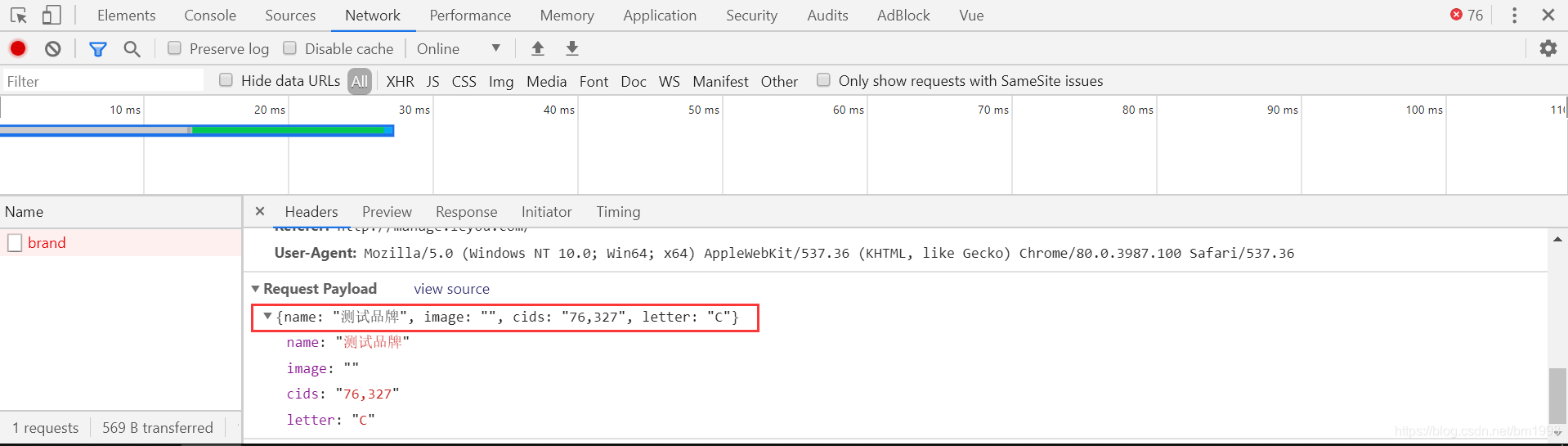Open network settings gear icon
The image size is (1568, 446).
coord(1548,48)
